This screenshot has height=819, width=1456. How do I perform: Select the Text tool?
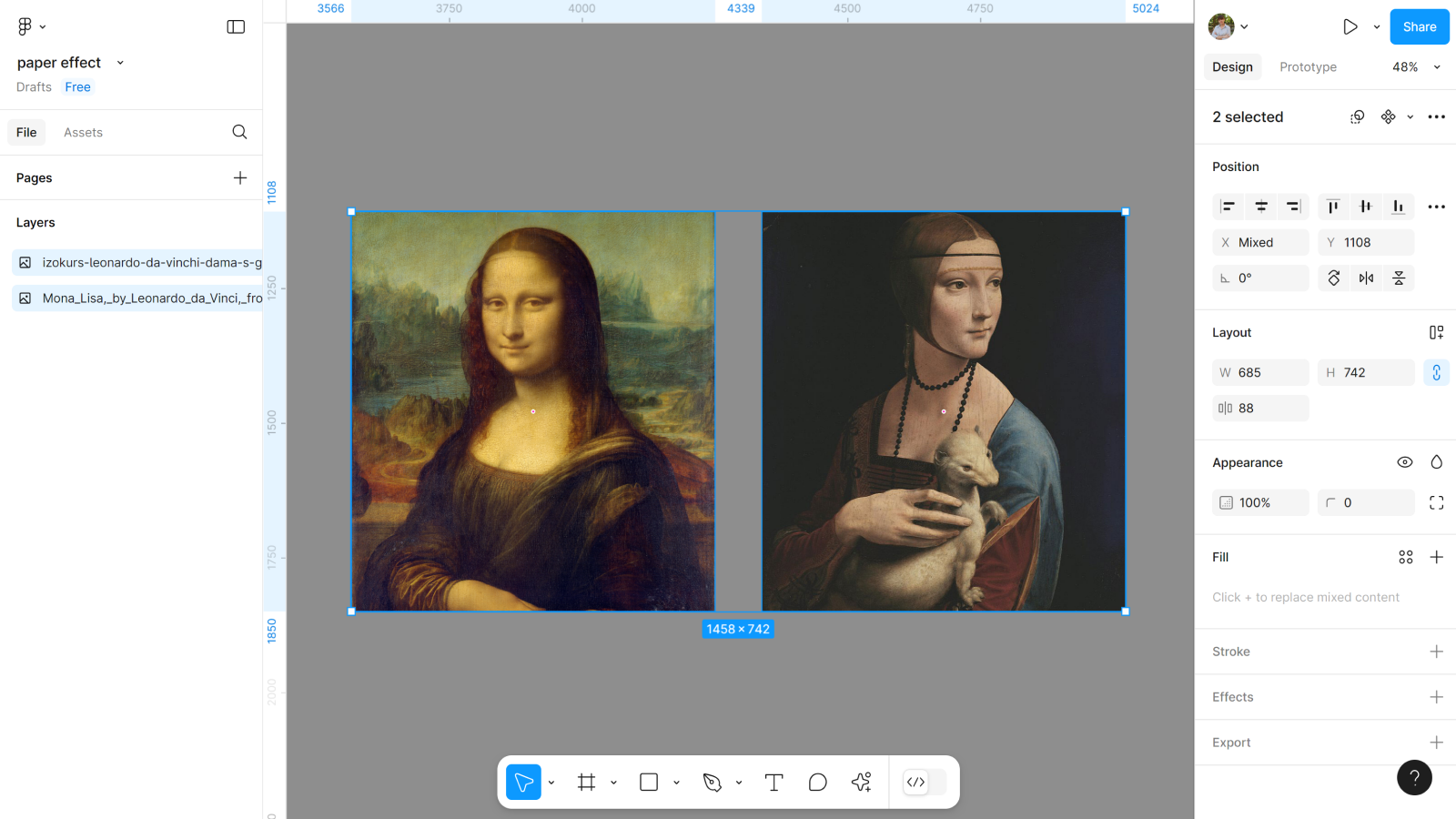[773, 783]
